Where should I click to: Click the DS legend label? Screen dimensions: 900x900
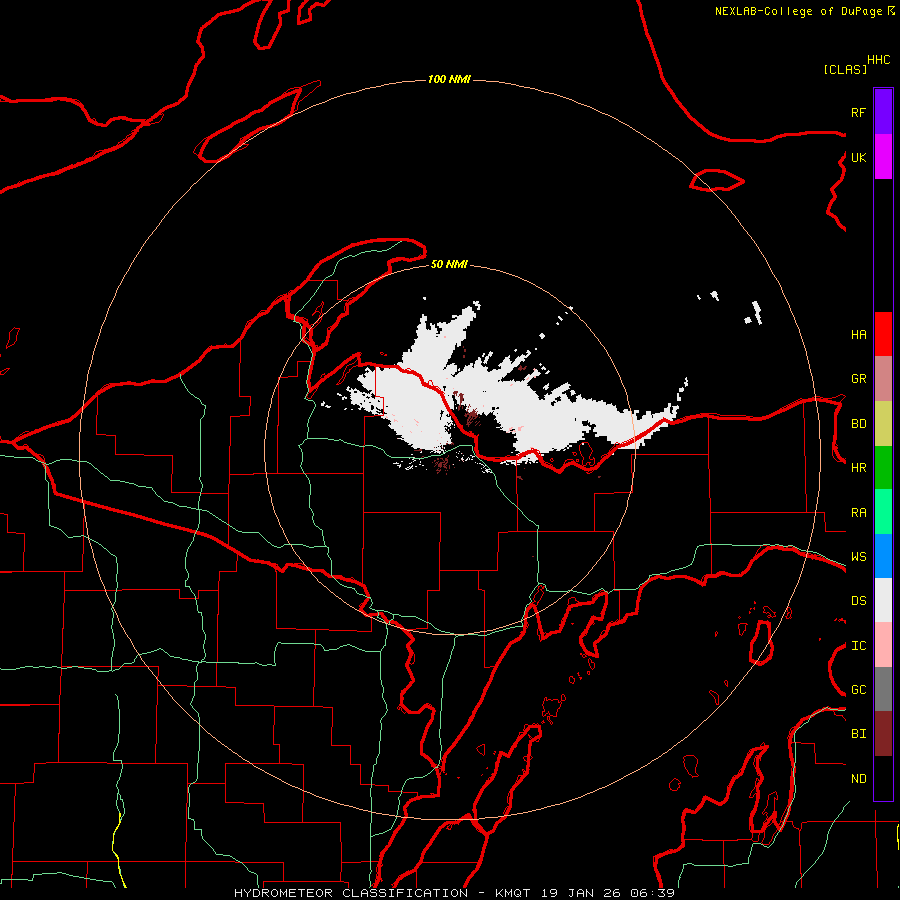click(858, 601)
